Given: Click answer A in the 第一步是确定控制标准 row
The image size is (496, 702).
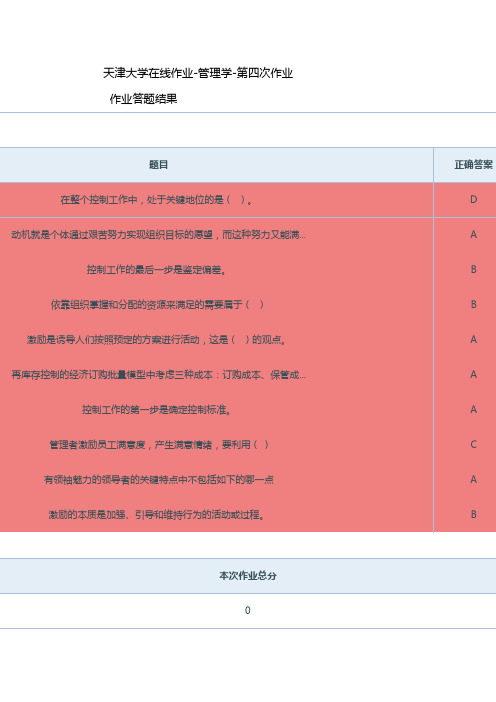Looking at the screenshot, I should coord(474,409).
